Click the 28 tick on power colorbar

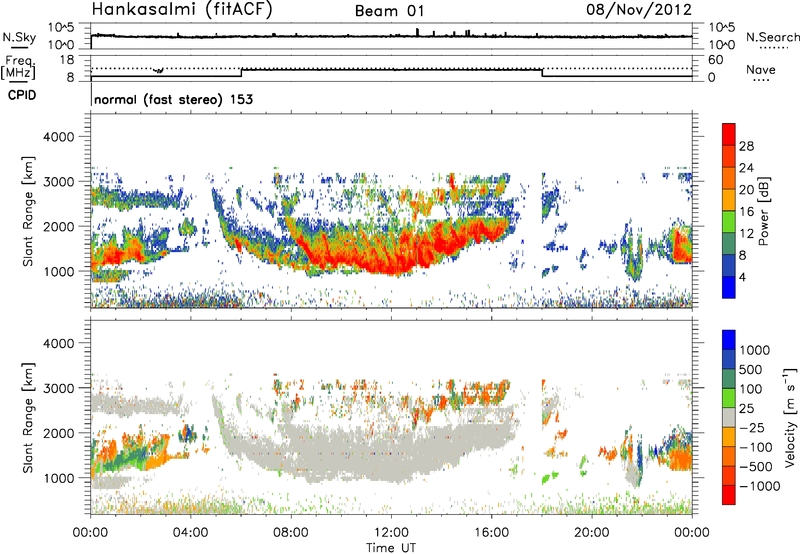(x=746, y=146)
